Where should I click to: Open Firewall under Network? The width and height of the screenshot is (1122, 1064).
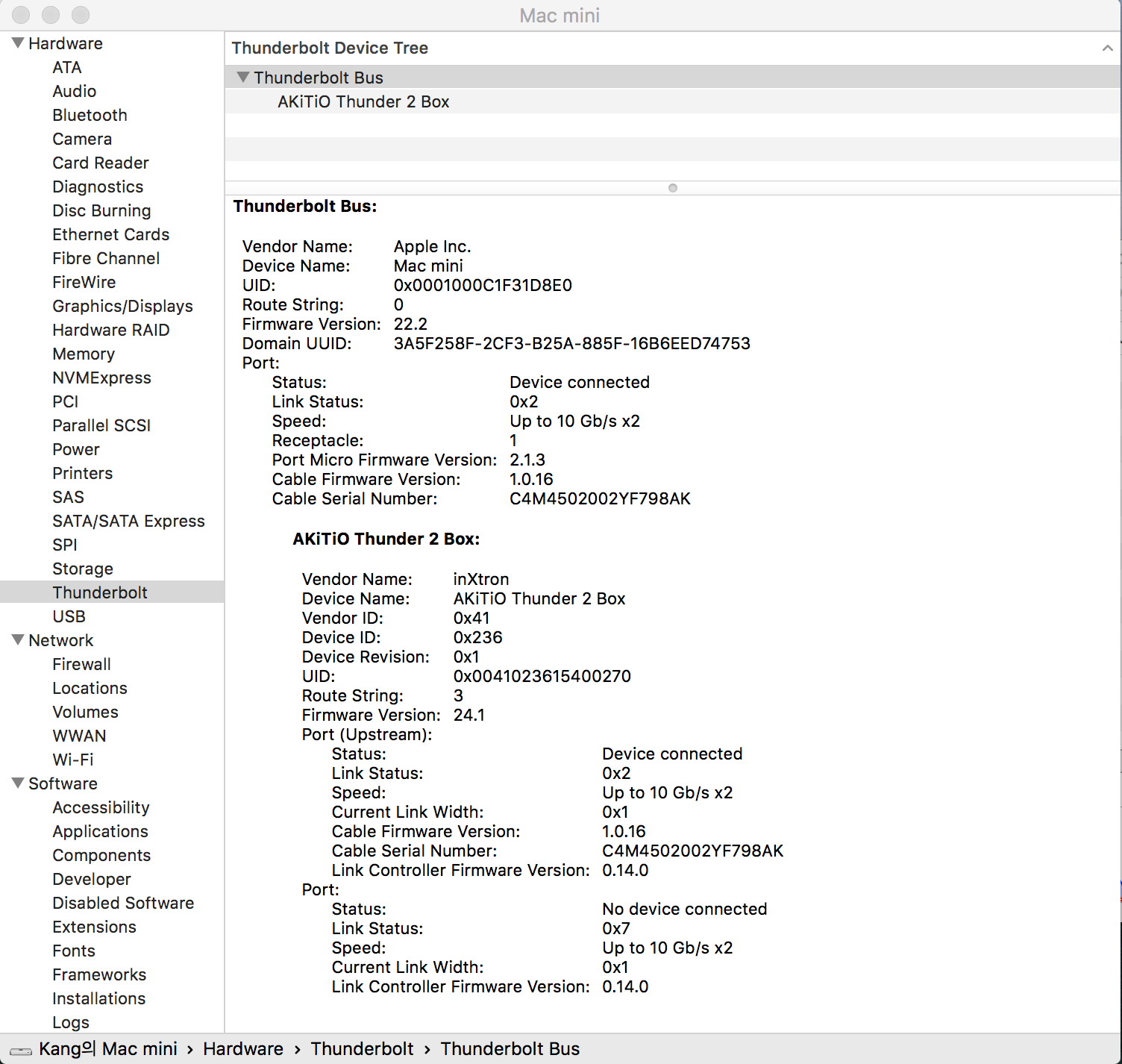[82, 664]
